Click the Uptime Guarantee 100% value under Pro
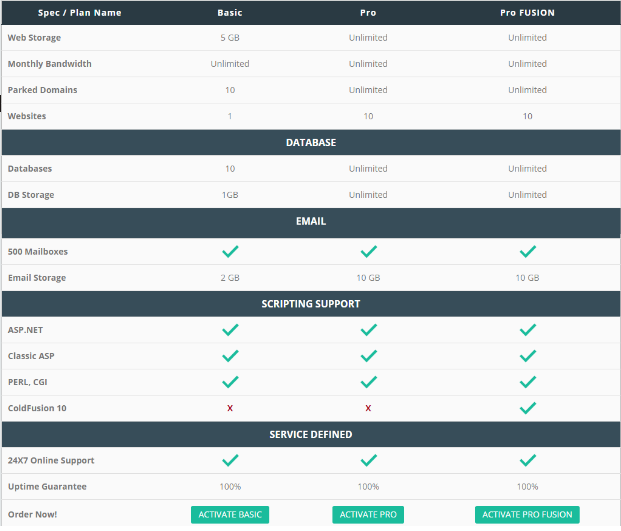The width and height of the screenshot is (621, 531). pos(368,487)
